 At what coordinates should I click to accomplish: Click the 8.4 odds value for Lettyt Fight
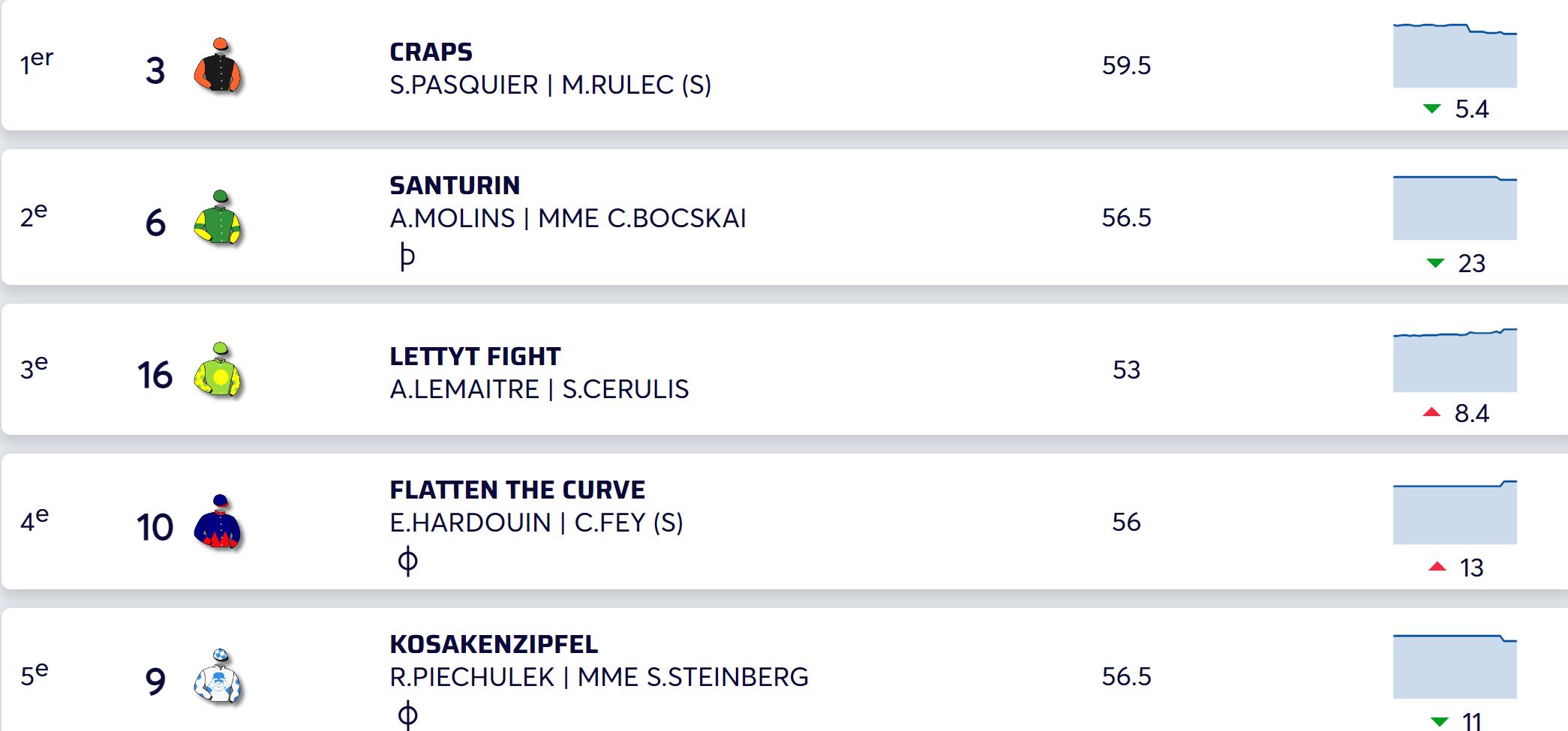1471,414
